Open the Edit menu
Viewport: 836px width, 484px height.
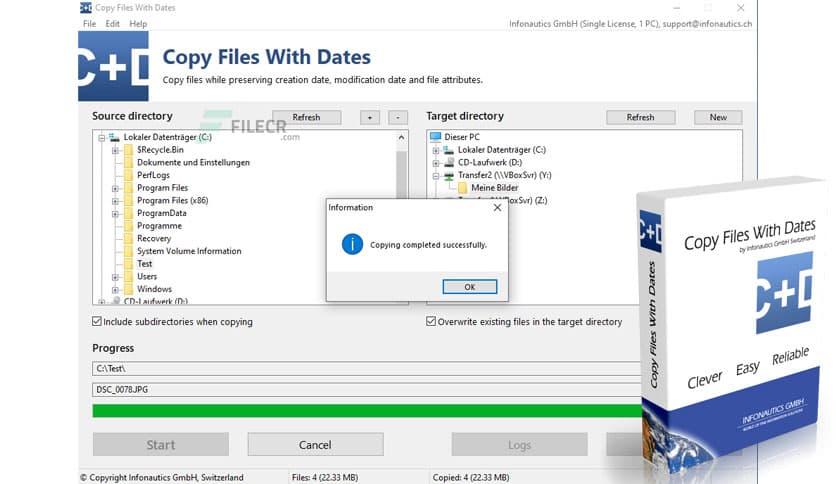(x=112, y=23)
